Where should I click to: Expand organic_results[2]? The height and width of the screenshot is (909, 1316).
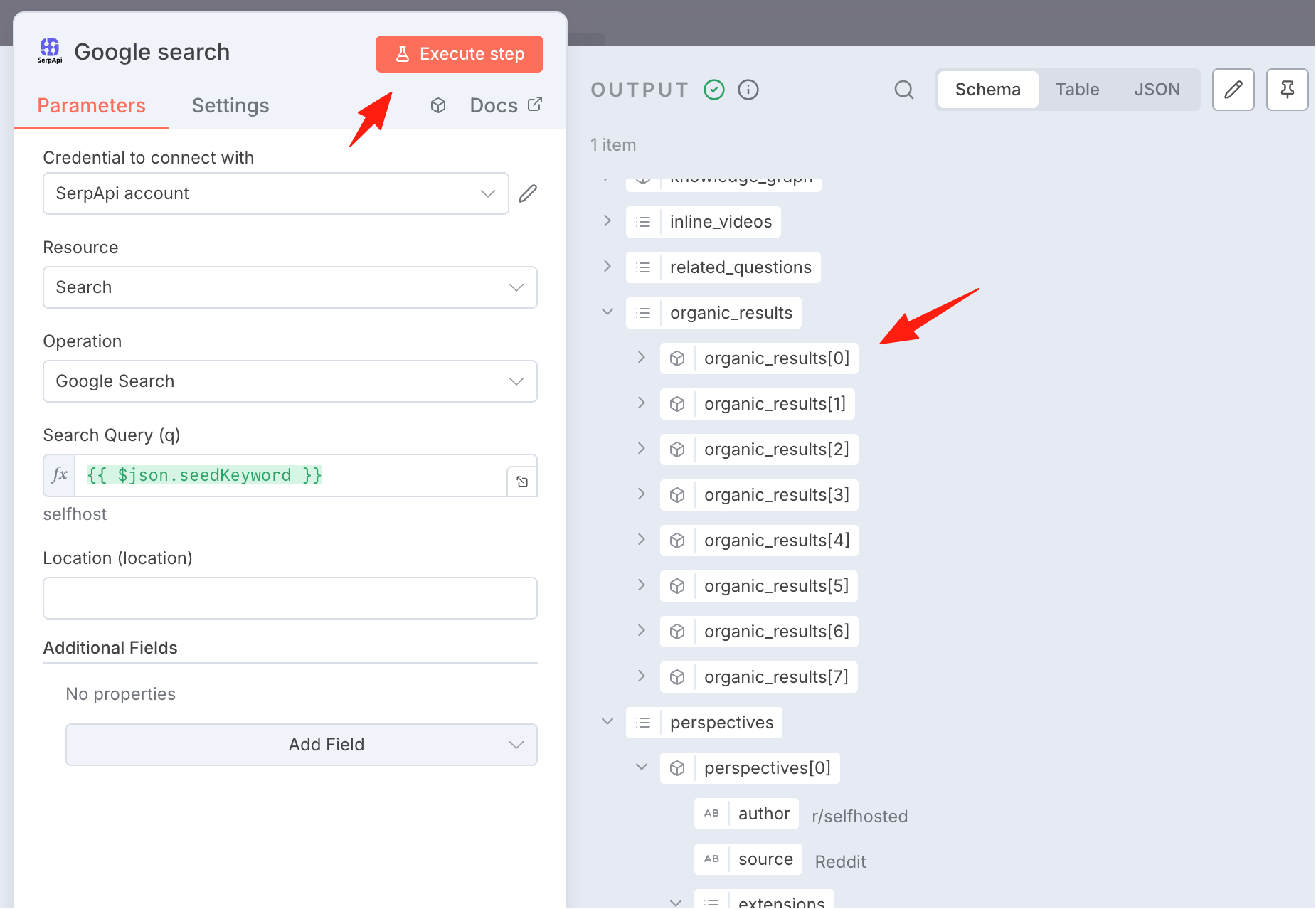coord(642,449)
